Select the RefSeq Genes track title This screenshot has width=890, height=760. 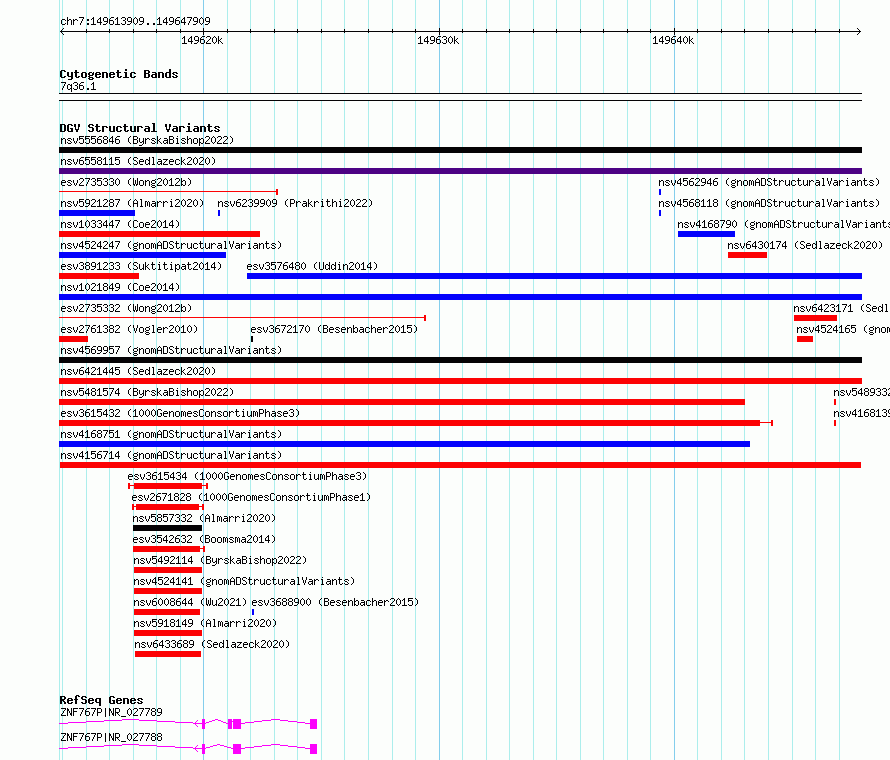pyautogui.click(x=102, y=700)
